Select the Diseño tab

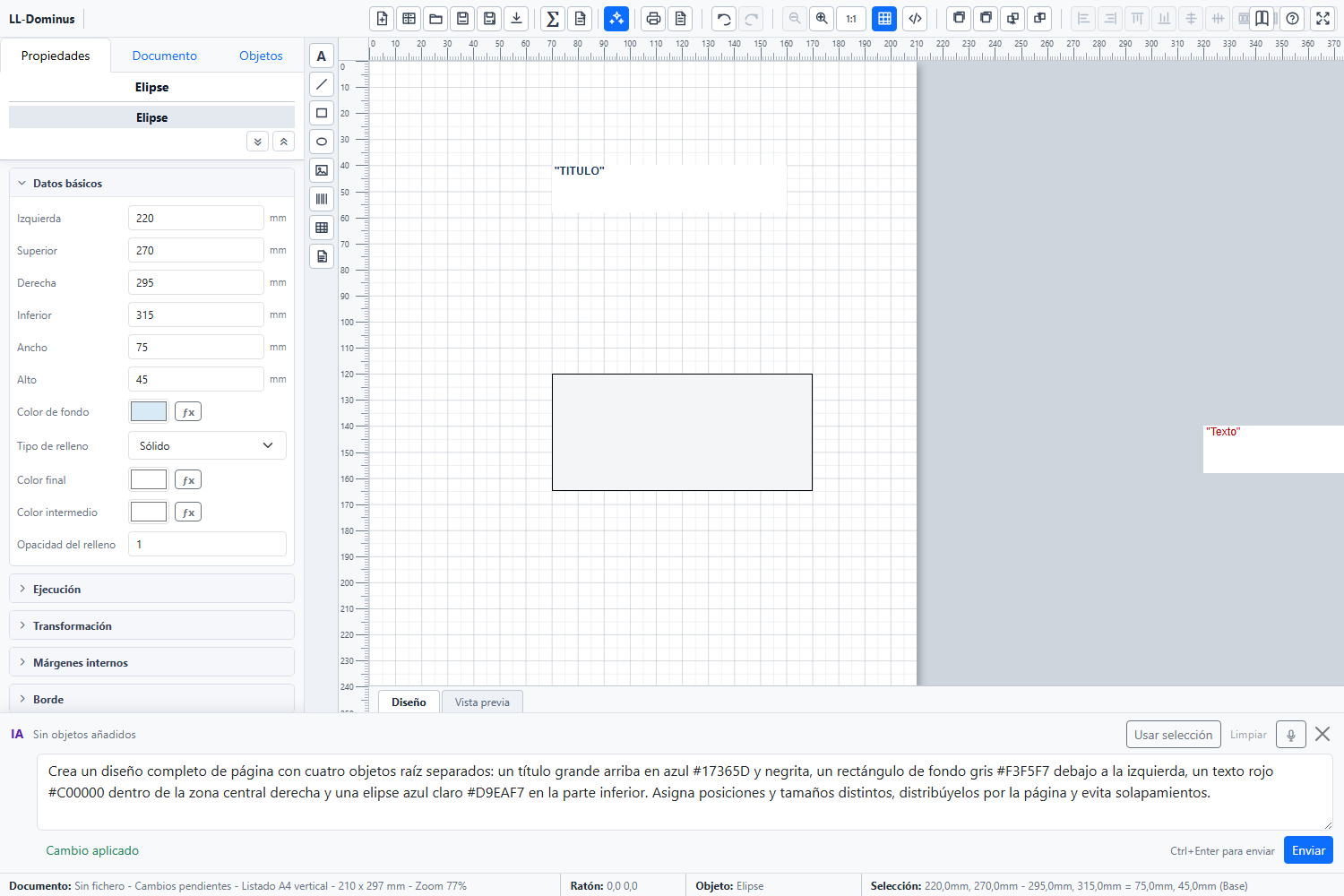pyautogui.click(x=409, y=702)
